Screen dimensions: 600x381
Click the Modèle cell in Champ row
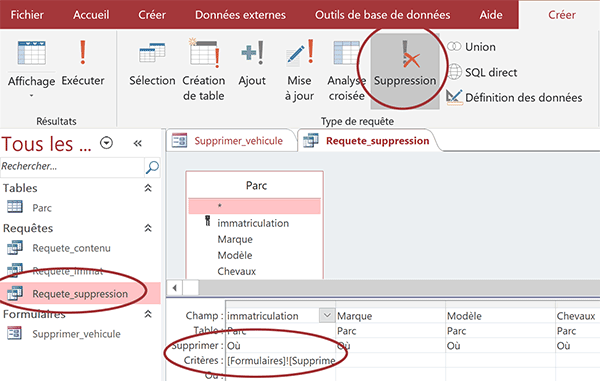(x=501, y=316)
